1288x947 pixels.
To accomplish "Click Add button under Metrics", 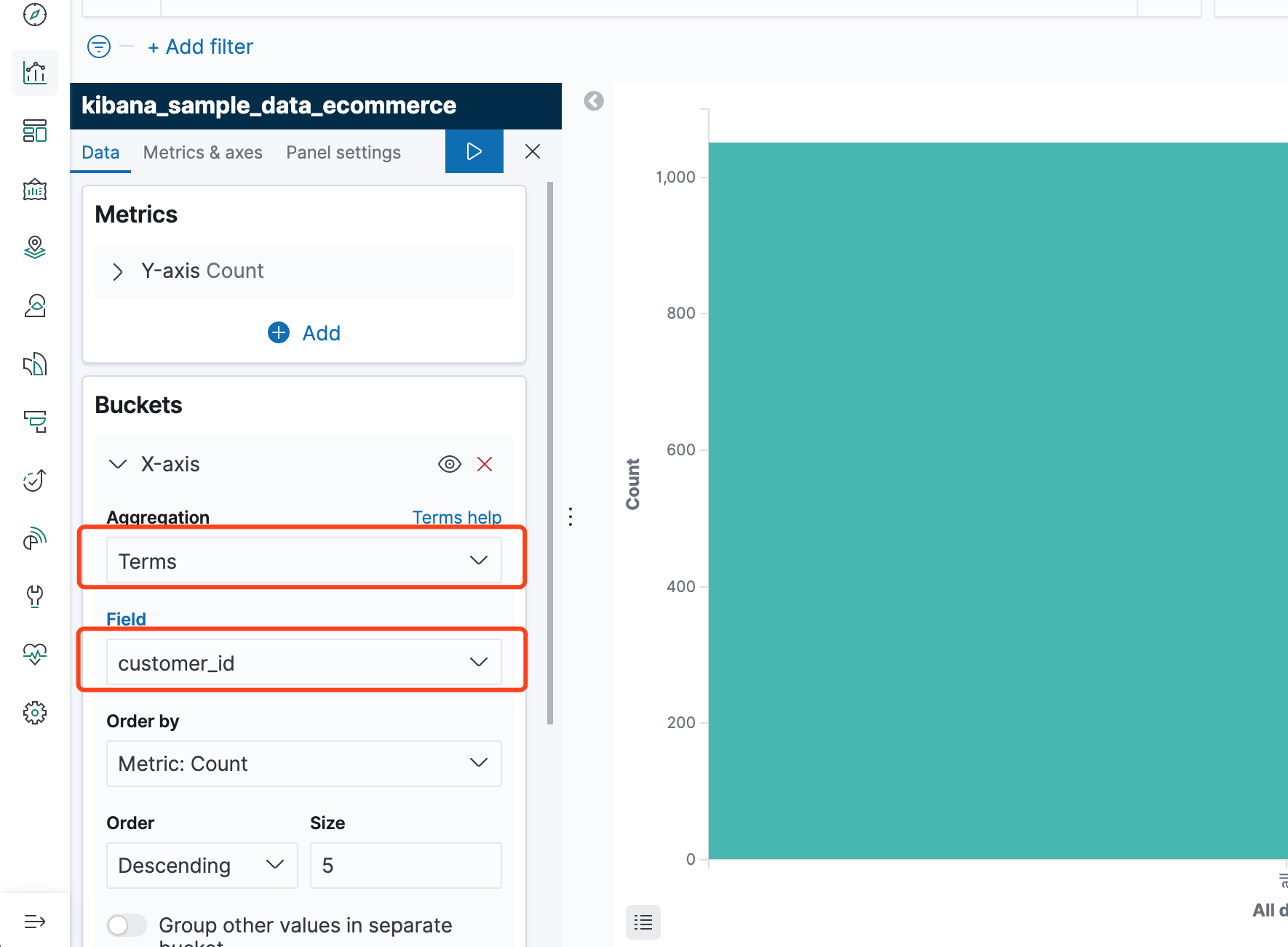I will click(304, 333).
